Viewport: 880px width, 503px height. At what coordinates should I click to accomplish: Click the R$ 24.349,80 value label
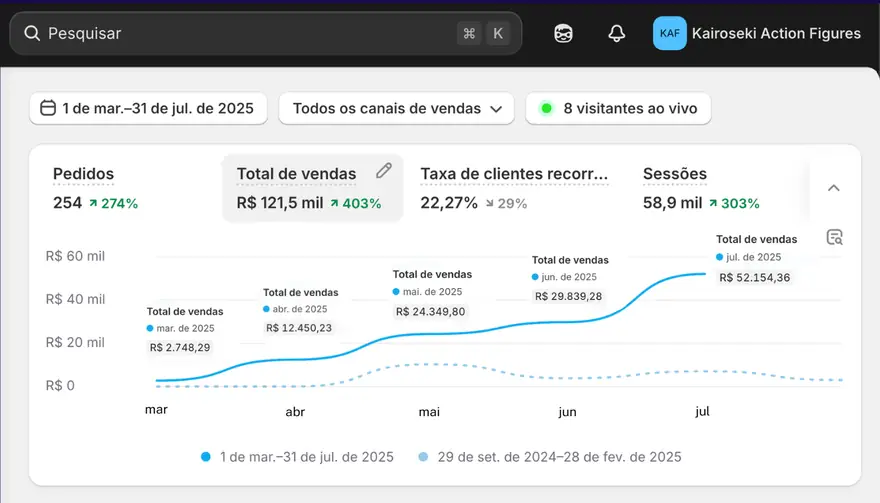(x=430, y=312)
